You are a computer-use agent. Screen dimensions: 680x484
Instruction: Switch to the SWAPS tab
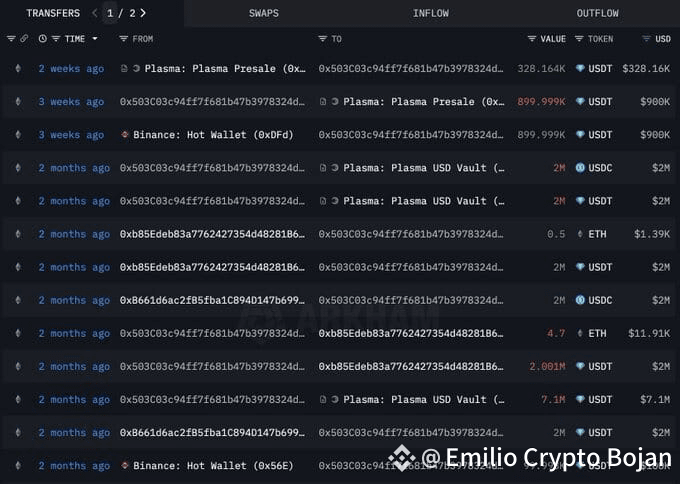[264, 13]
